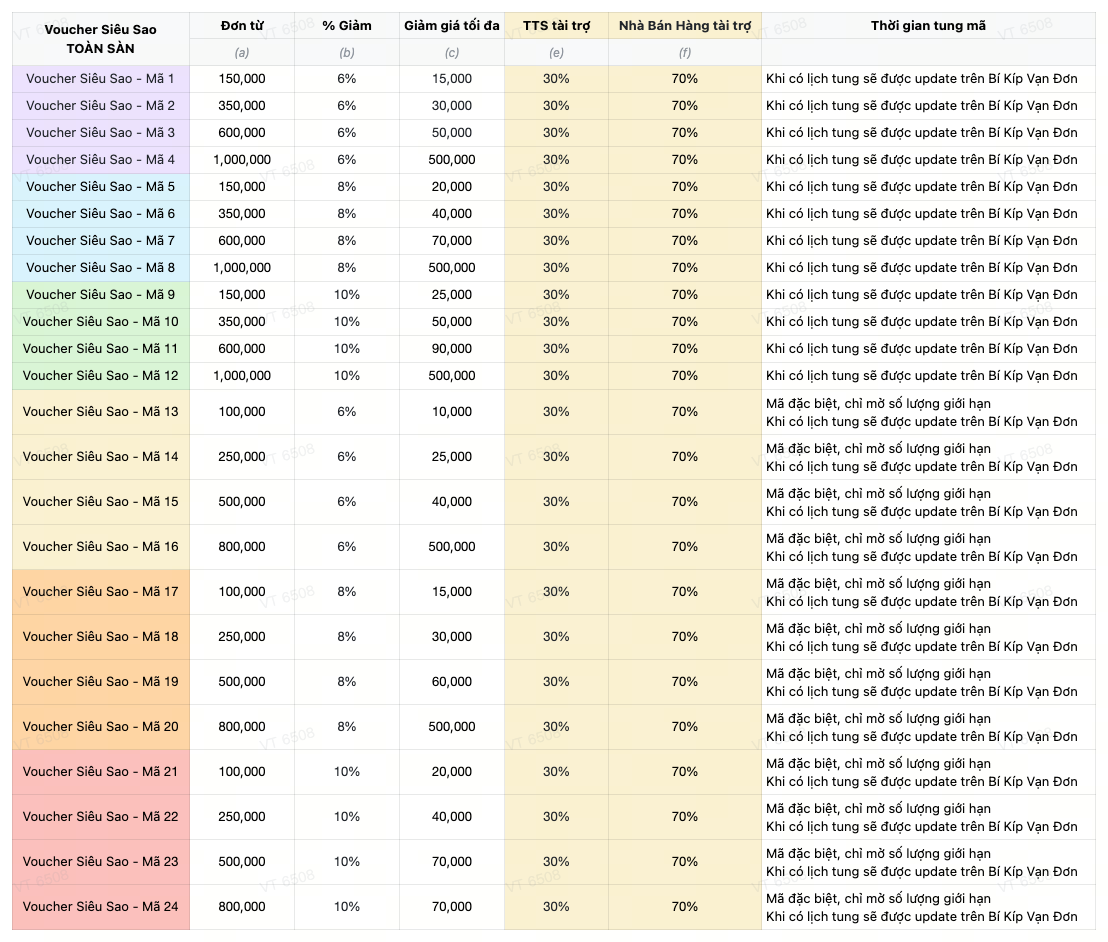Image resolution: width=1108 pixels, height=942 pixels.
Task: Click the 90,000 max discount cell
Action: click(x=452, y=349)
